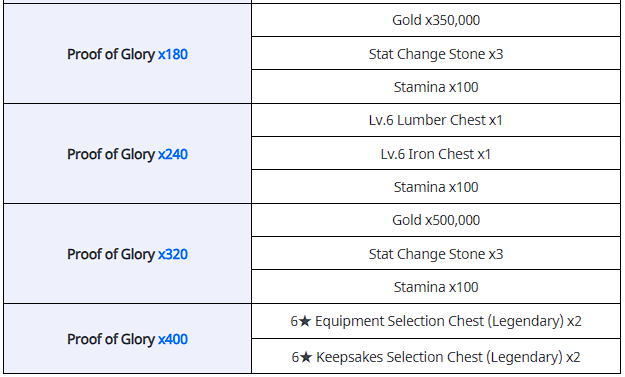Select Stamina x100 in the x180 tier
The image size is (625, 377).
(x=436, y=87)
